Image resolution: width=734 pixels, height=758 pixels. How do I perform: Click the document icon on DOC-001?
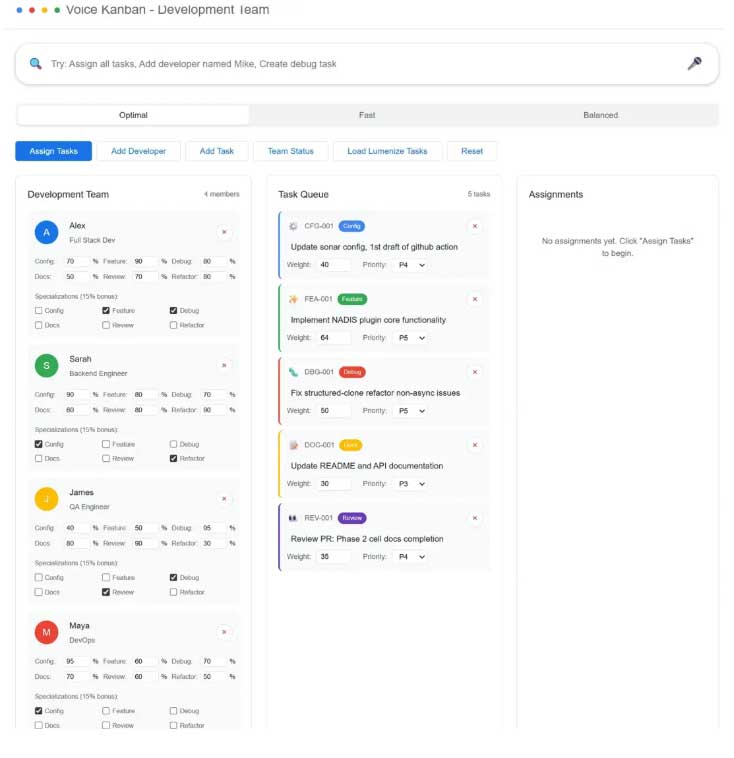[x=293, y=445]
